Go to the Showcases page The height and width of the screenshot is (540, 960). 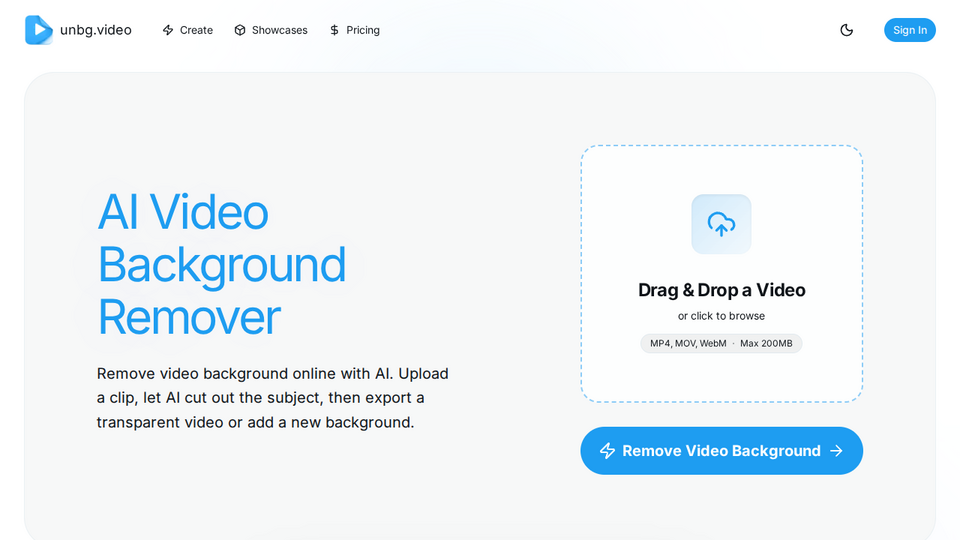(271, 30)
